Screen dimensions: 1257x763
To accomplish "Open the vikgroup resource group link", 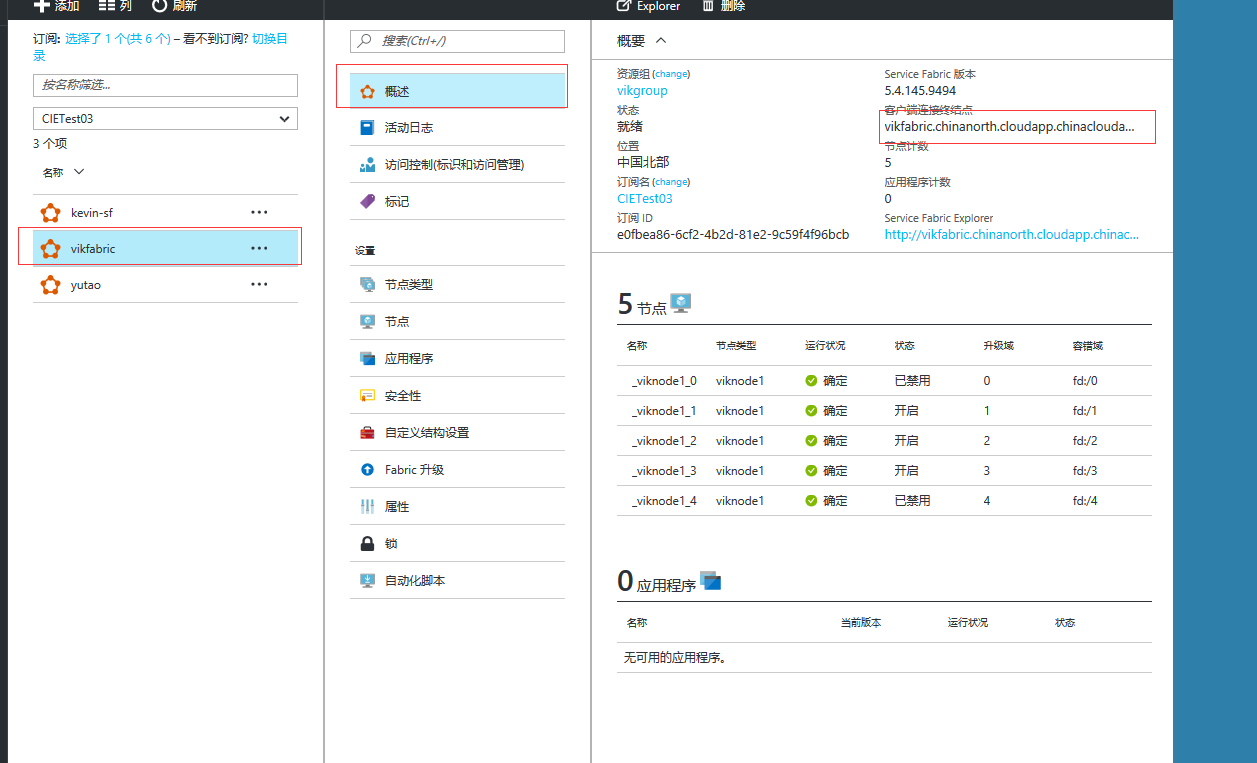I will 642,90.
